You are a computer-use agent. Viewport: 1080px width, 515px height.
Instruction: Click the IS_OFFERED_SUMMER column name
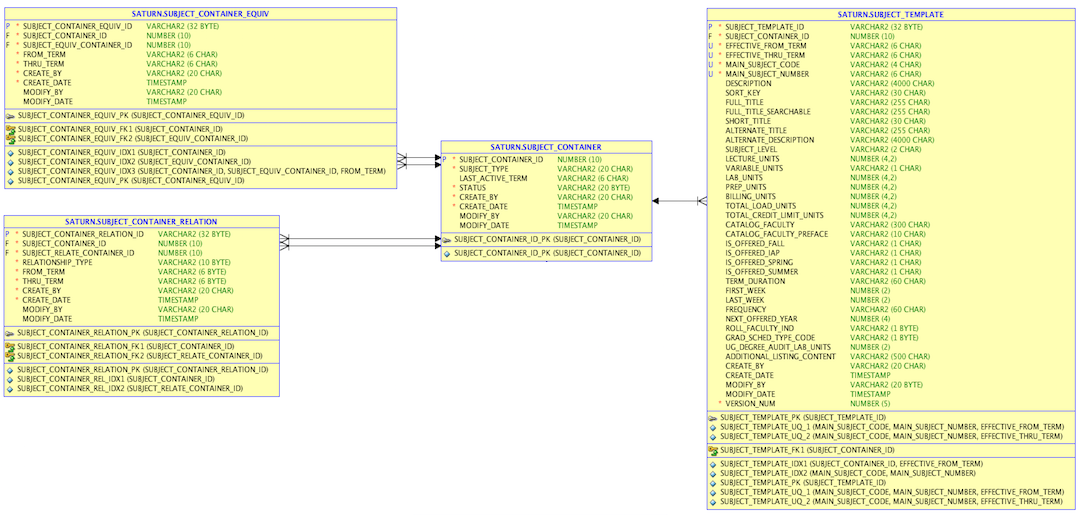(762, 271)
